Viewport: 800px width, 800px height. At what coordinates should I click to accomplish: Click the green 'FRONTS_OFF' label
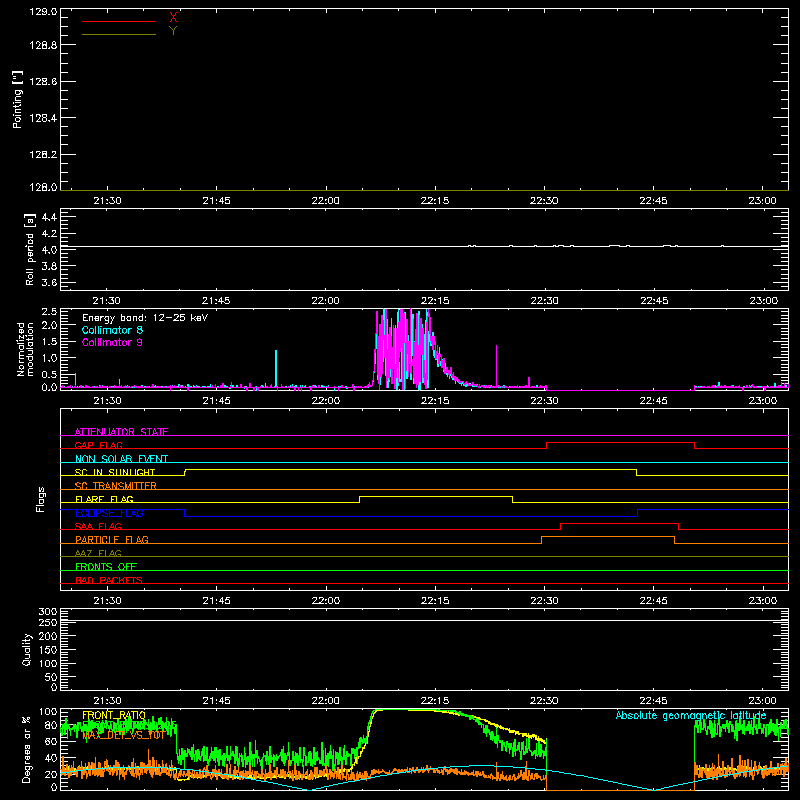pyautogui.click(x=106, y=566)
